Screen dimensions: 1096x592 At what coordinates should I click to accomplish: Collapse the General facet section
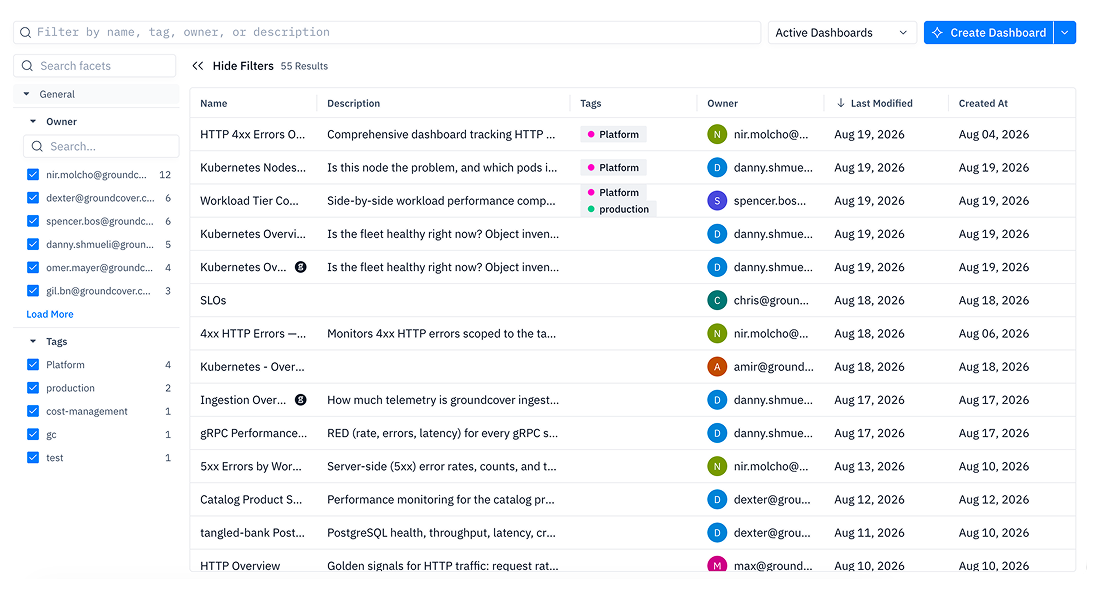[x=27, y=94]
